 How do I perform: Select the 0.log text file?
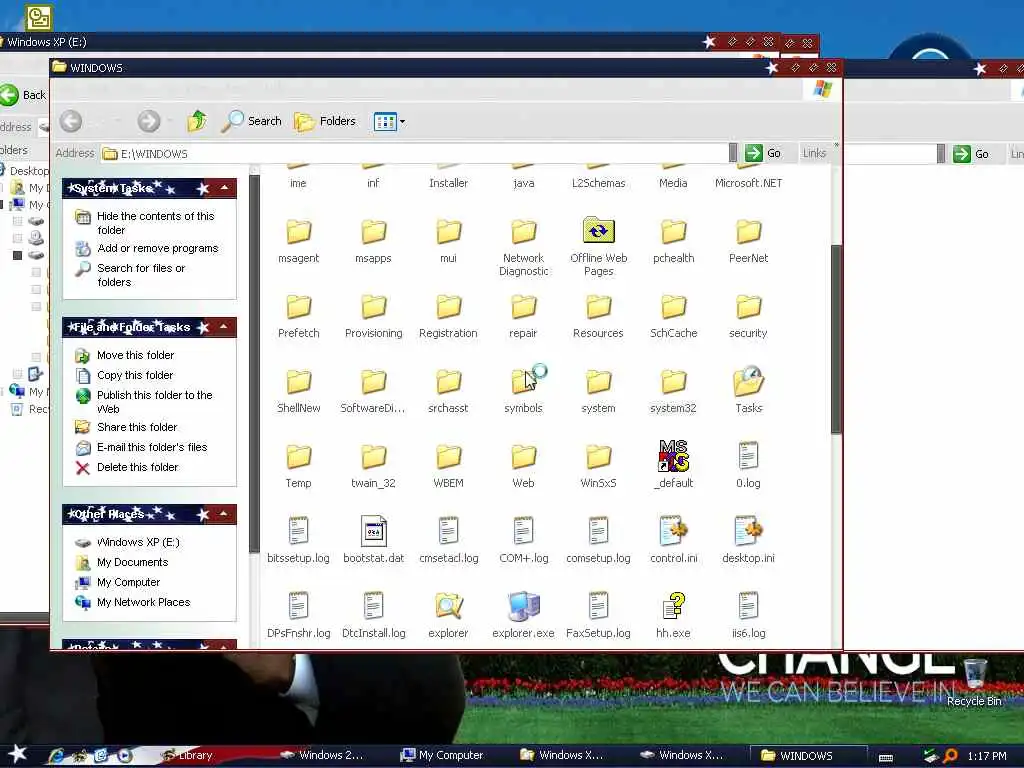coord(748,465)
